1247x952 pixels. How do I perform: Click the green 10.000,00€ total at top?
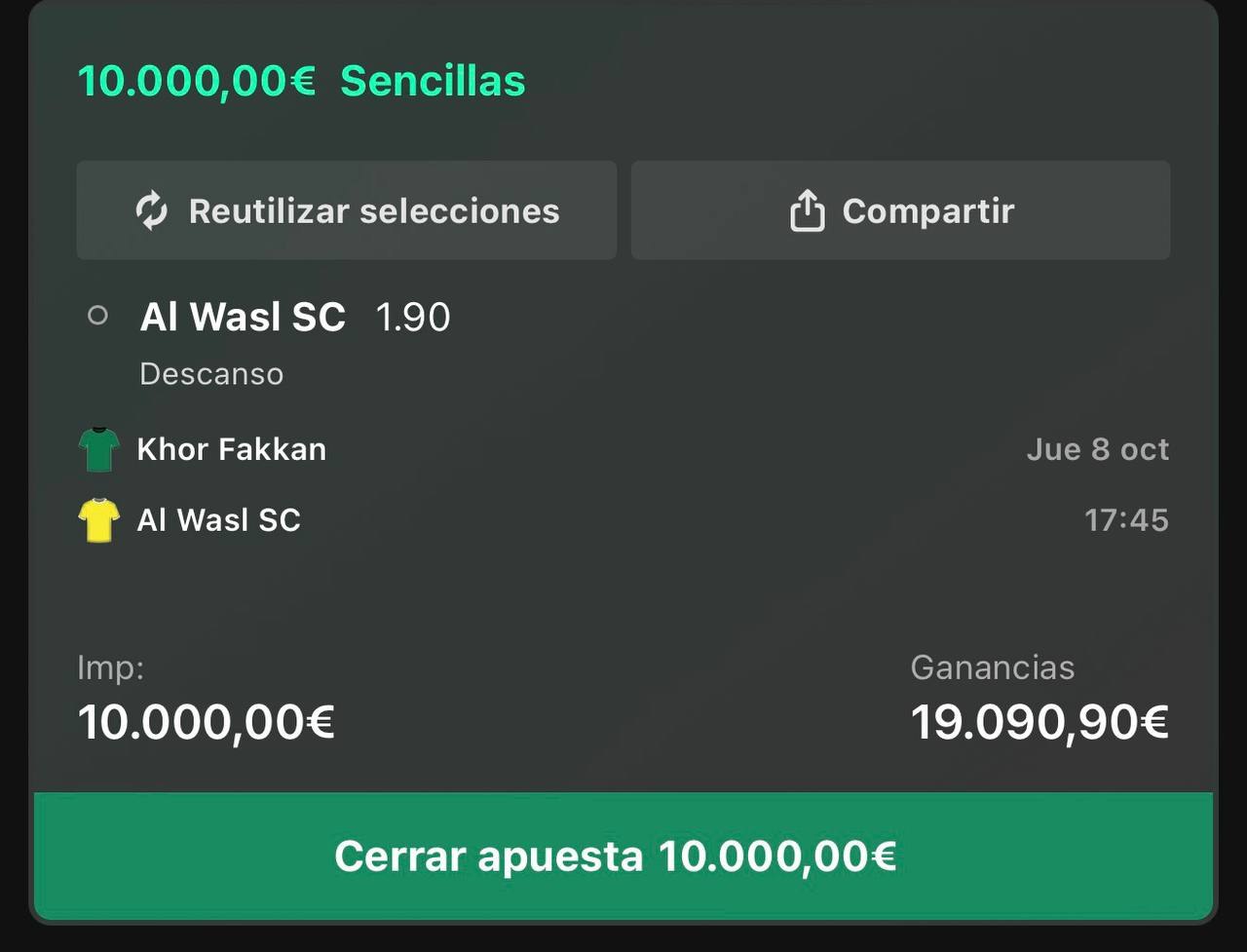(197, 81)
